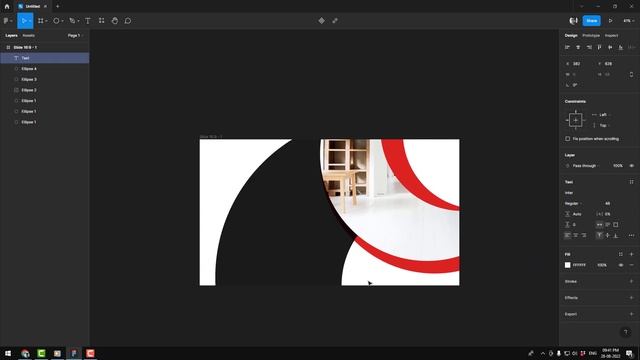Add an Export setting with plus button
640x360 pixels.
point(631,314)
